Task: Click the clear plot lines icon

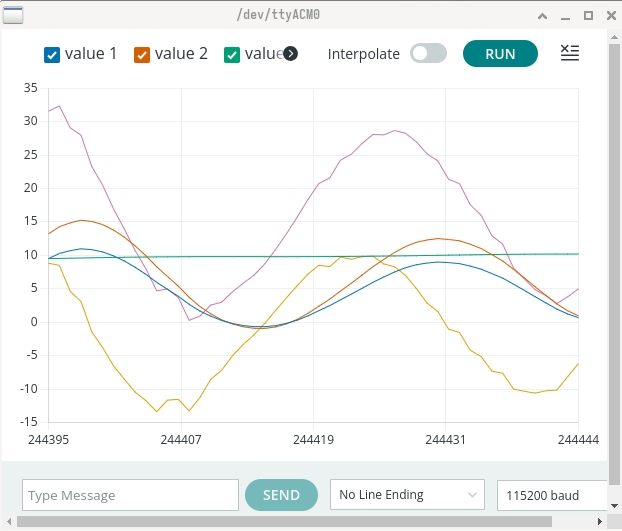Action: pos(569,53)
